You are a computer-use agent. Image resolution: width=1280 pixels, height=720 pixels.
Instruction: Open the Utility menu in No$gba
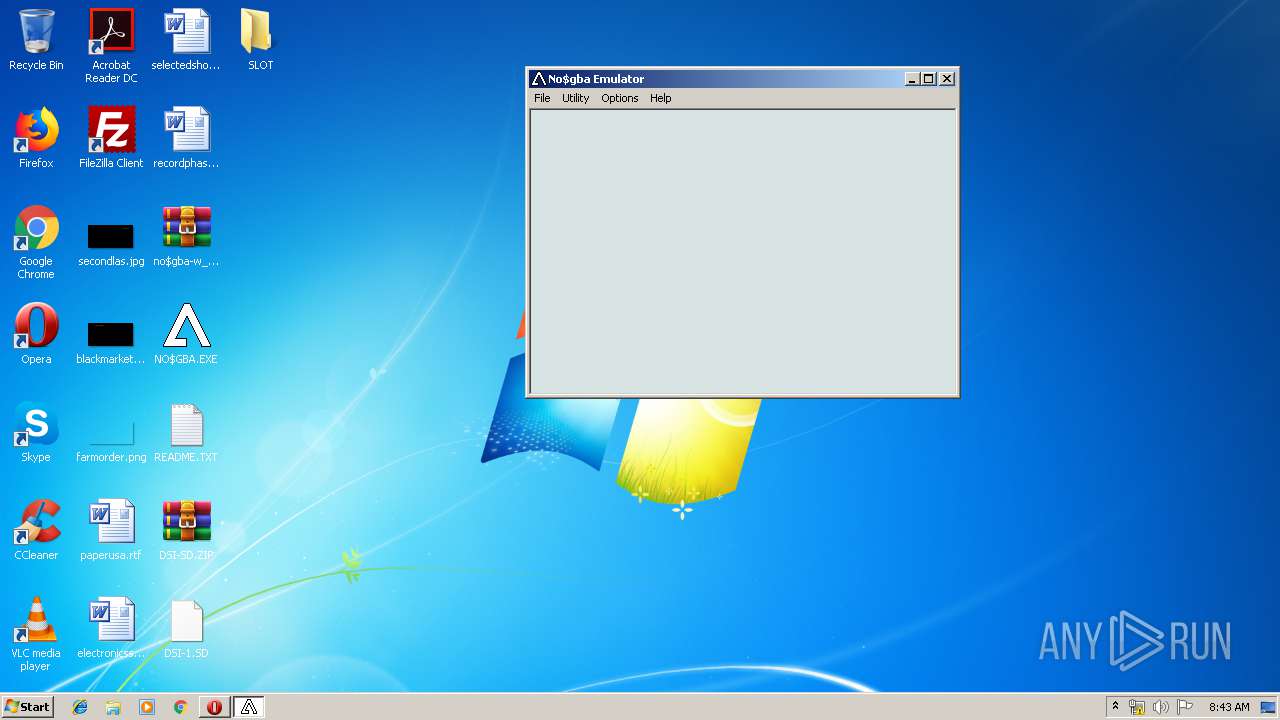pyautogui.click(x=575, y=98)
